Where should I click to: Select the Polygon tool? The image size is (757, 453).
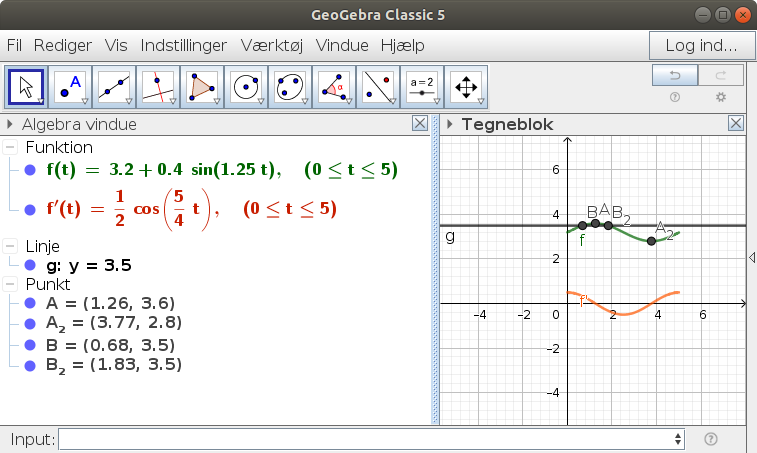pos(202,87)
